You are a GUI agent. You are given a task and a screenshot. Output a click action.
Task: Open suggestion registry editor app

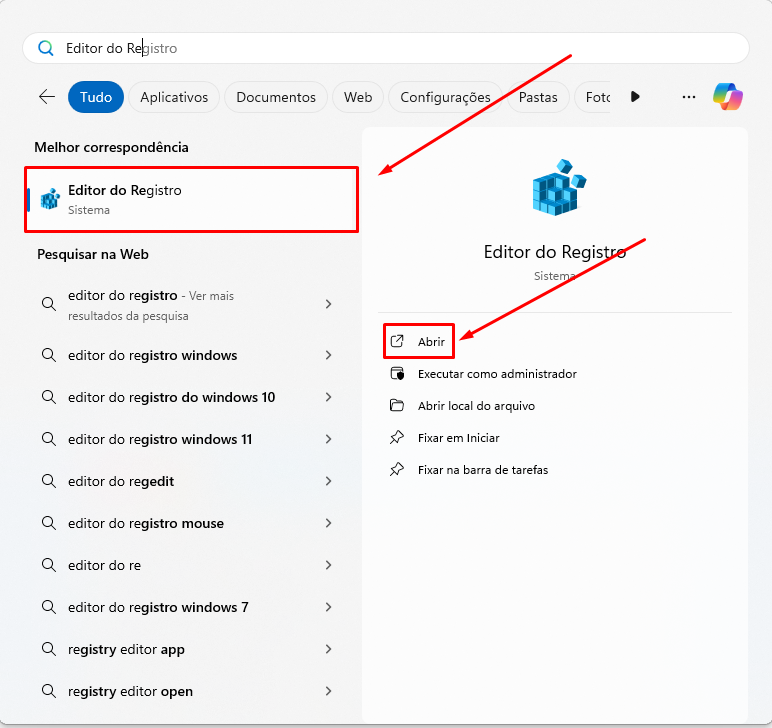189,649
